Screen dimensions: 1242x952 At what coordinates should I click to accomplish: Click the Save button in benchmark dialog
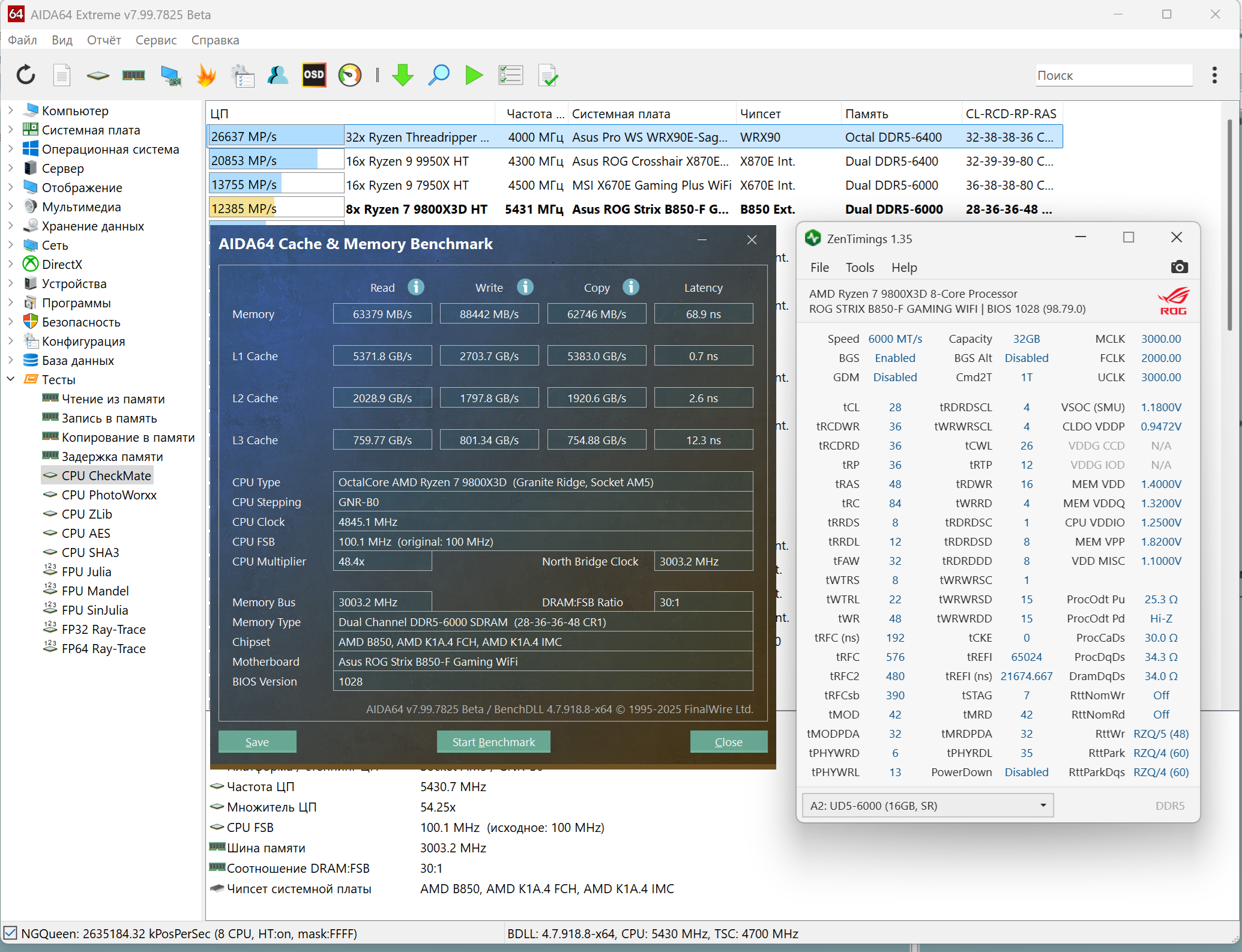pyautogui.click(x=257, y=742)
